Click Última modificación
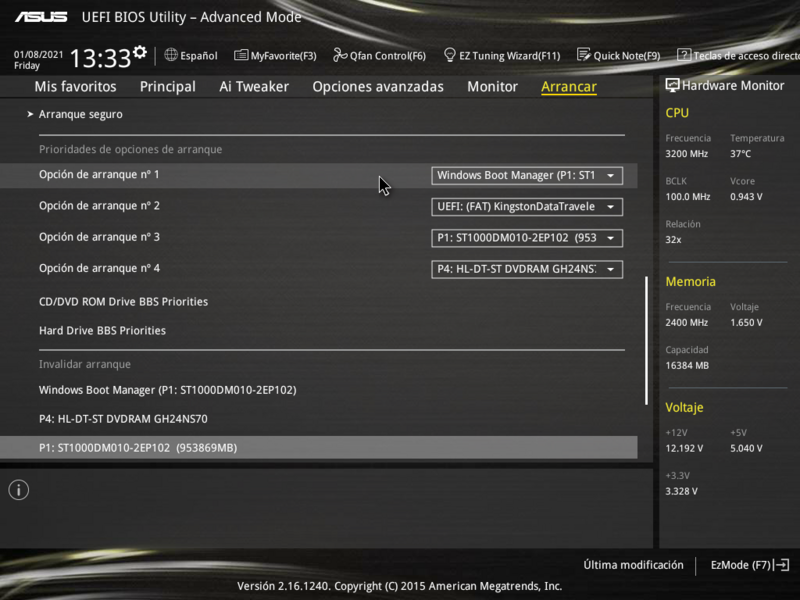Image resolution: width=800 pixels, height=600 pixels. tap(633, 565)
